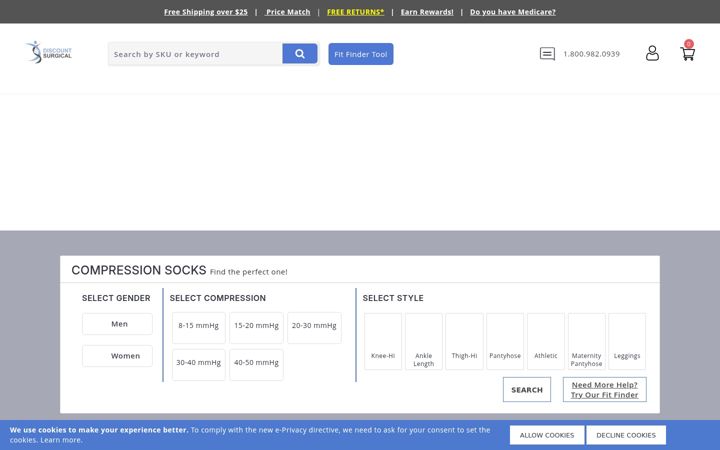
Task: Click the SELECT STYLE label
Action: pos(393,298)
